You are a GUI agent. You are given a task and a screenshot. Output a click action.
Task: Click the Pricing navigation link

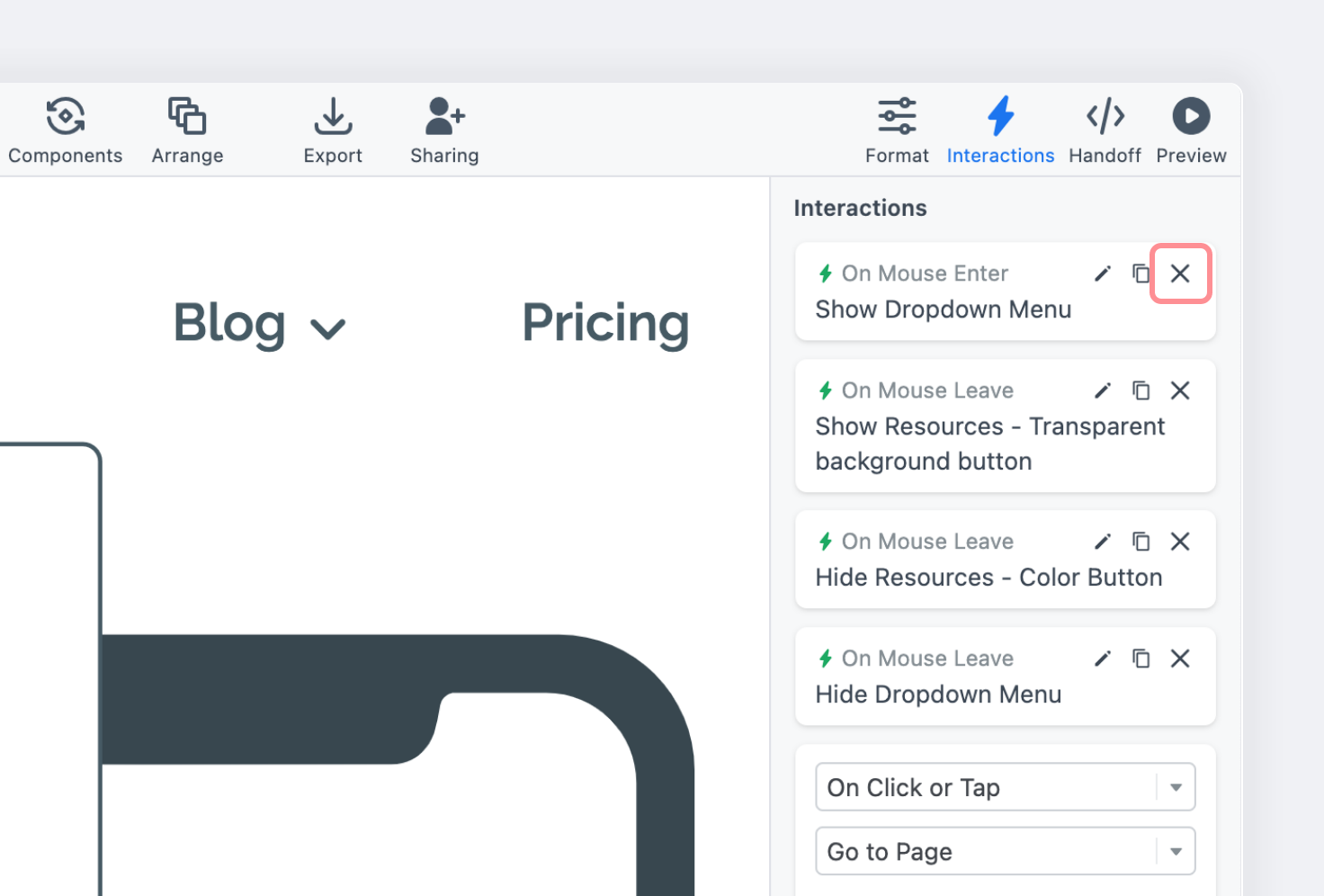click(x=605, y=323)
